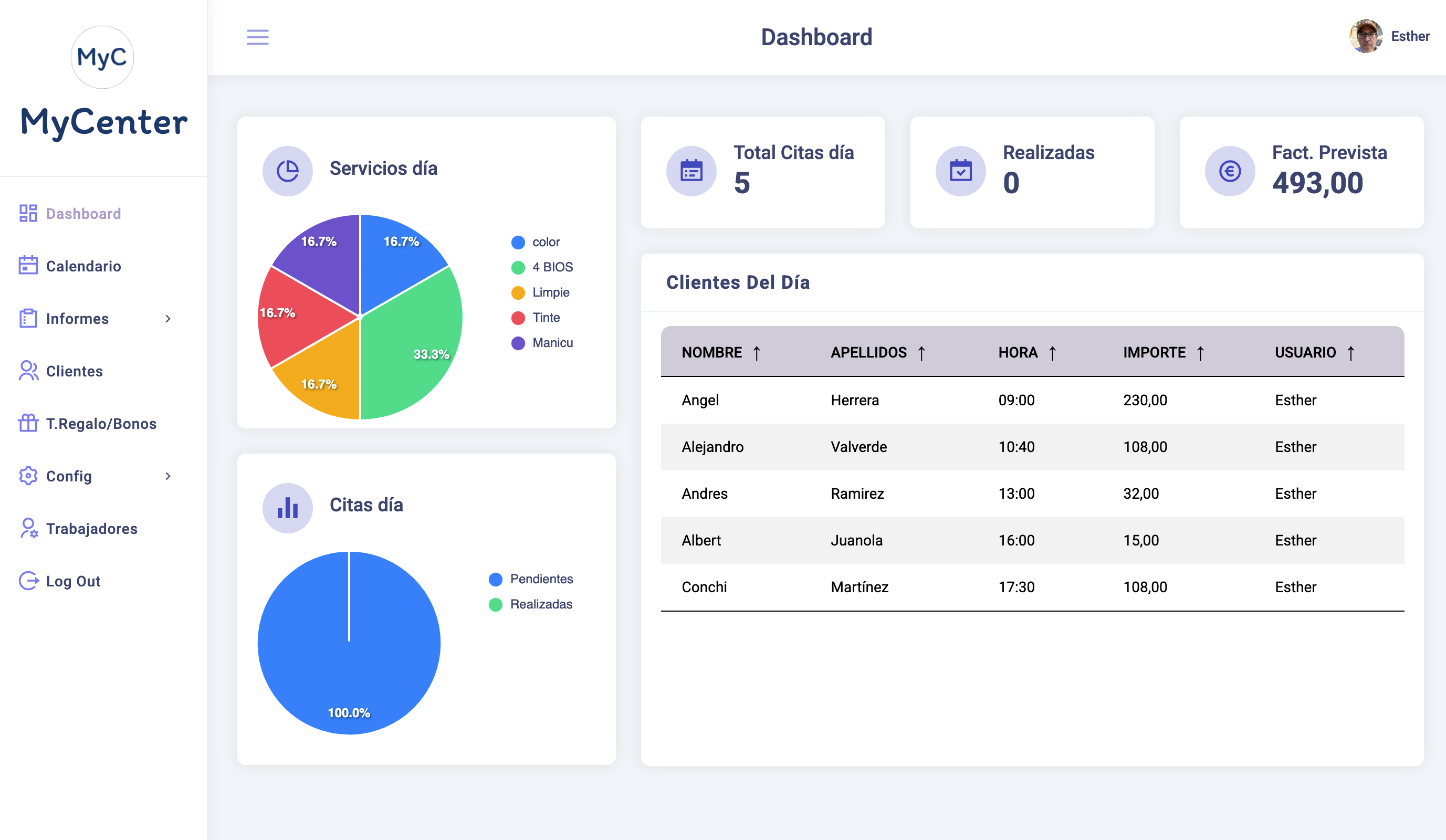Click the Total Citas día calendar icon
The image size is (1446, 840).
click(x=691, y=171)
